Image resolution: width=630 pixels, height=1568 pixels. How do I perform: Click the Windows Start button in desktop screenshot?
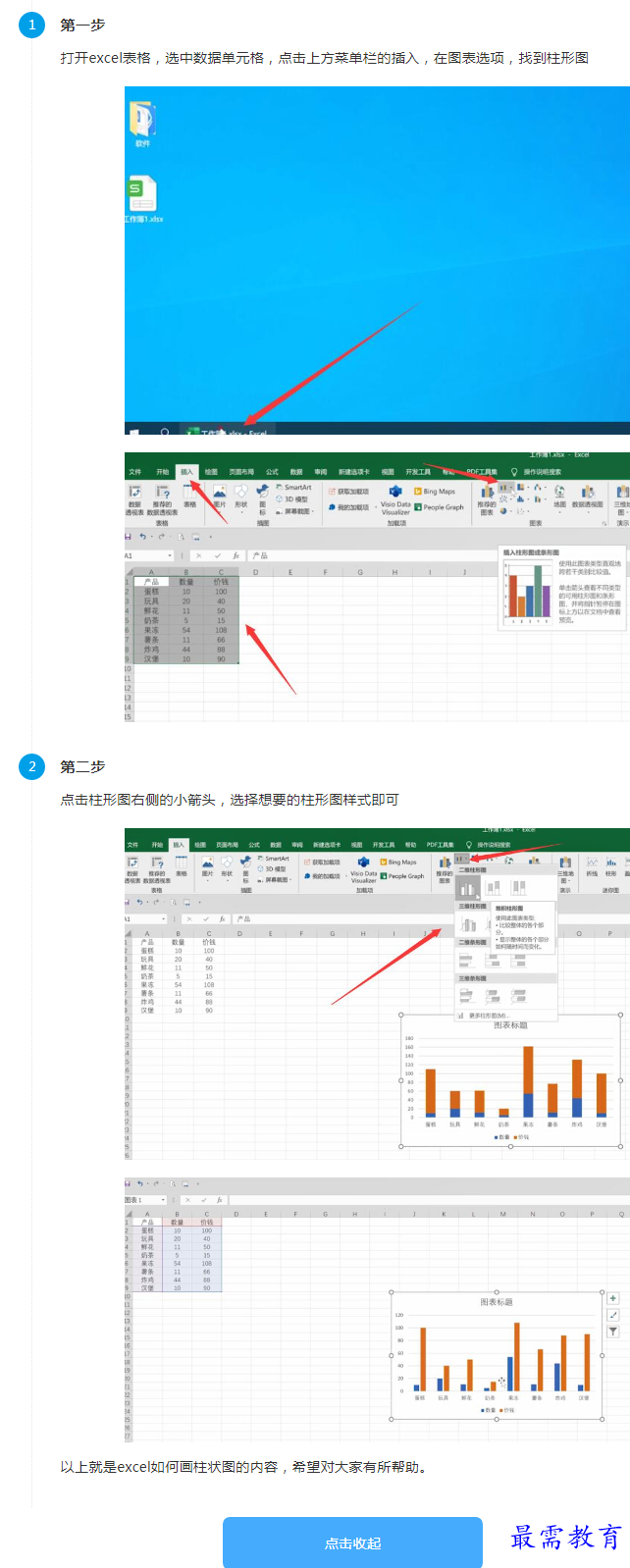click(134, 432)
